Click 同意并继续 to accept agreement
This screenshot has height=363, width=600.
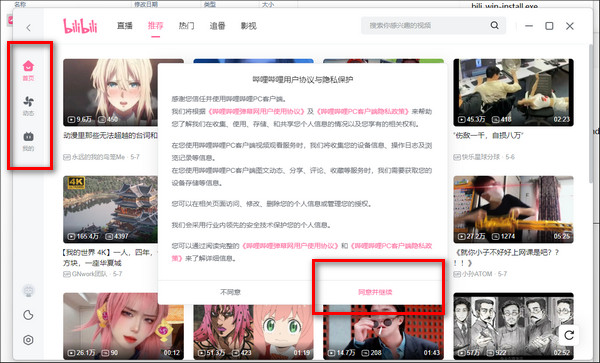tap(375, 292)
